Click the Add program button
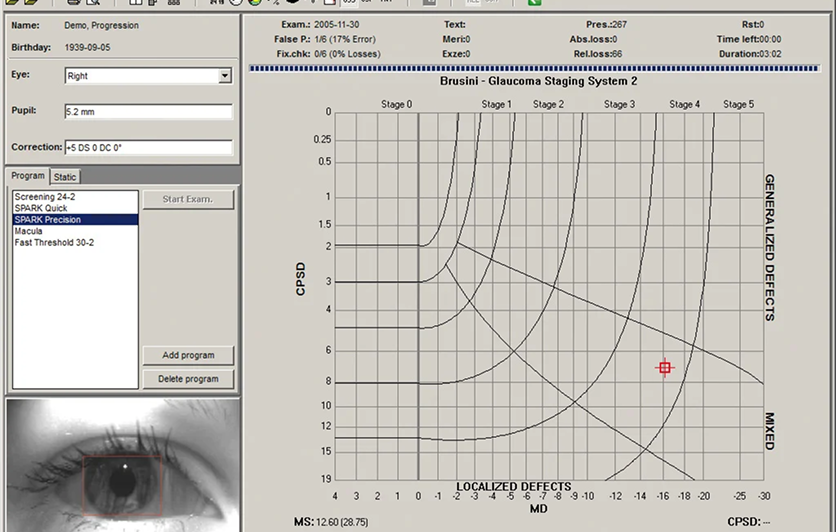 [188, 355]
